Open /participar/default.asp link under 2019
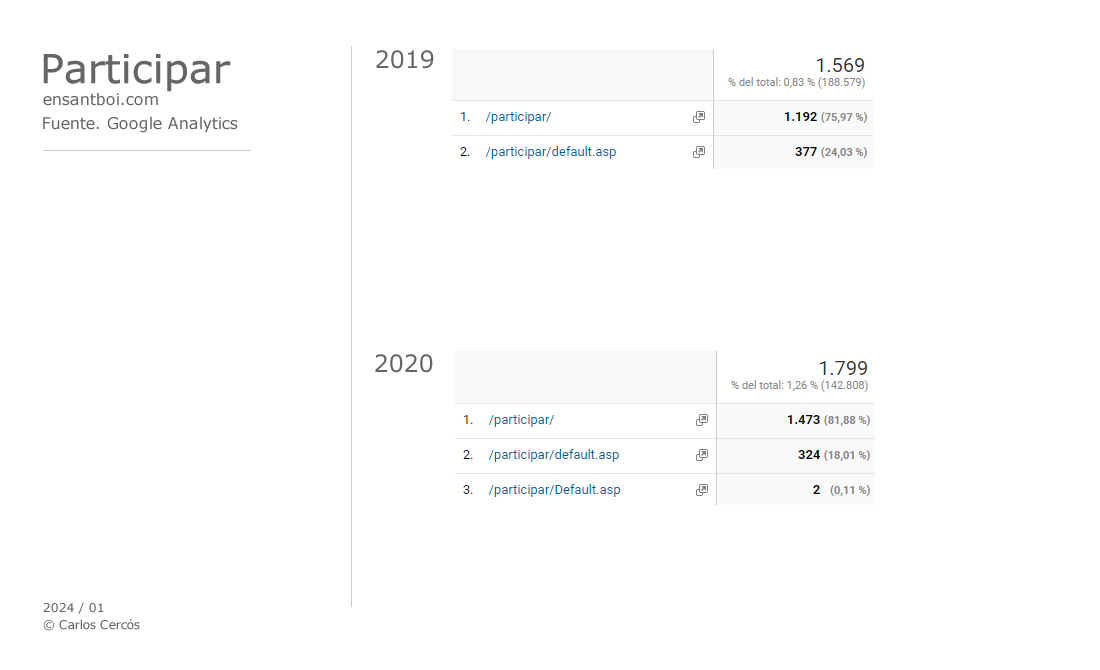Viewport: 1100px width, 670px height. 551,152
